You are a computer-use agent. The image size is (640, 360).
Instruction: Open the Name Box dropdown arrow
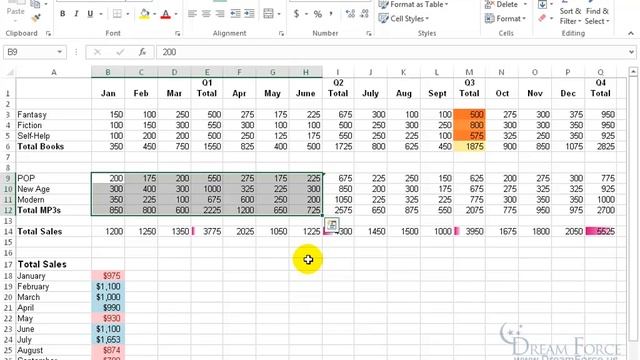point(60,52)
